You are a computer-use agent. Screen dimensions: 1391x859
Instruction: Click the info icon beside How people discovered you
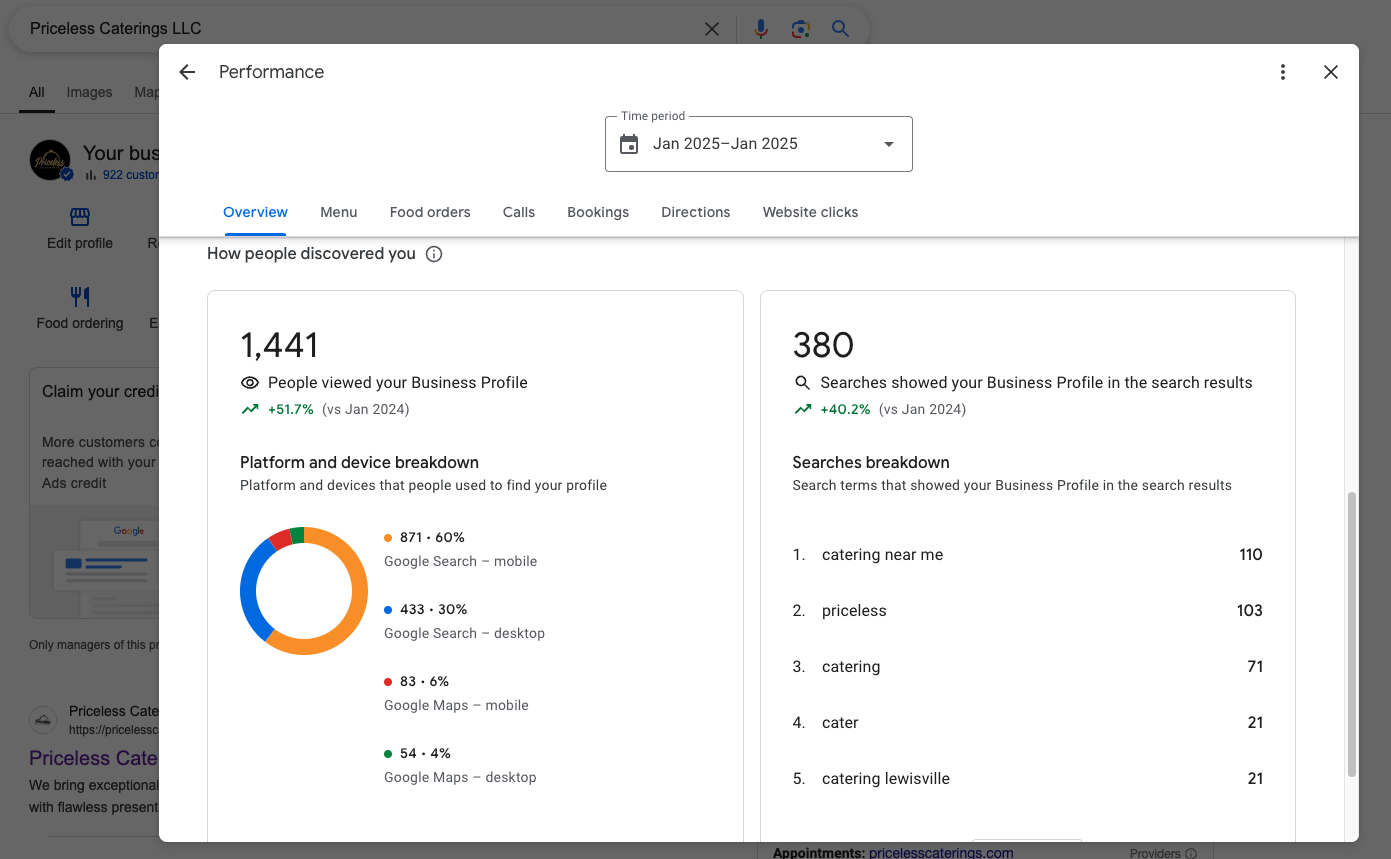(x=434, y=254)
